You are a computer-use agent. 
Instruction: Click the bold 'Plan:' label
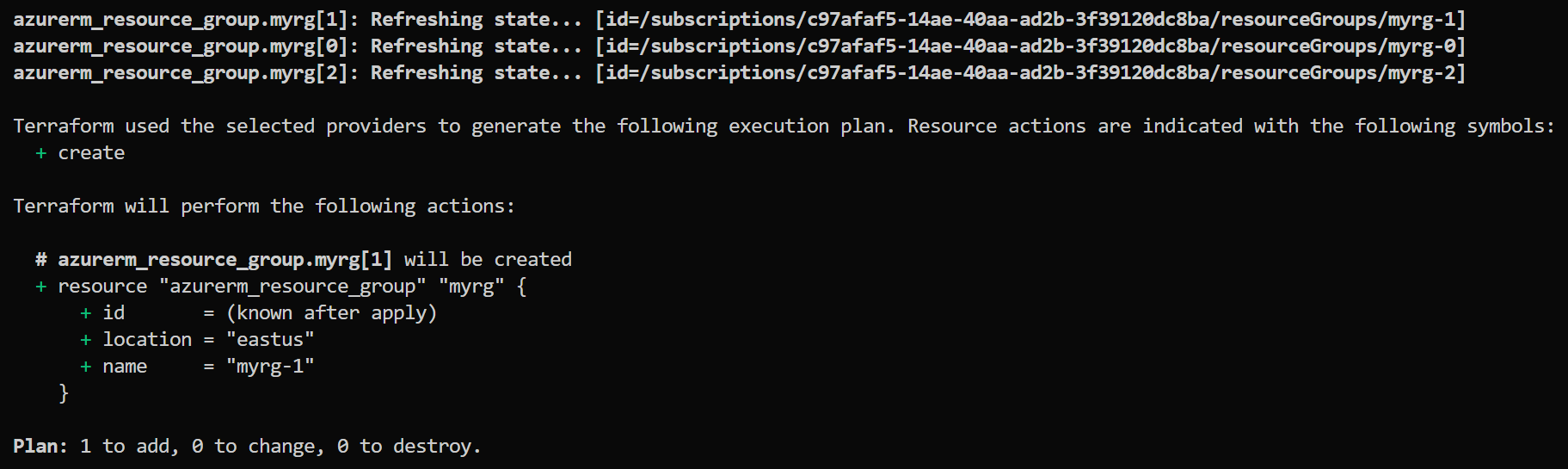(x=40, y=446)
